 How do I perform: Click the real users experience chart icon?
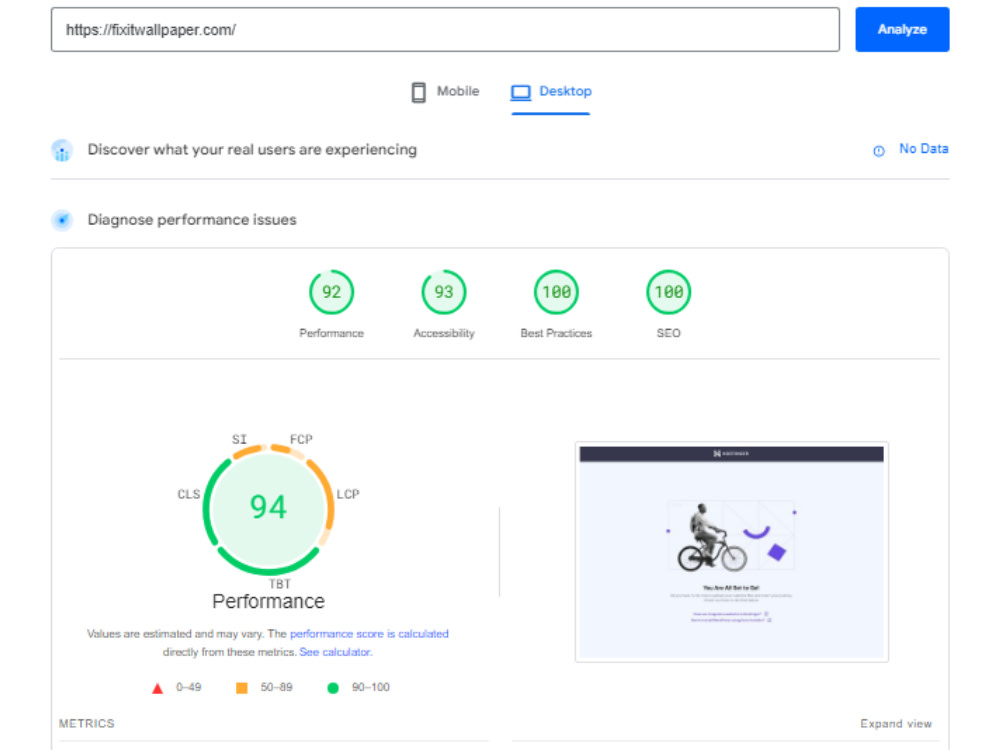click(62, 151)
